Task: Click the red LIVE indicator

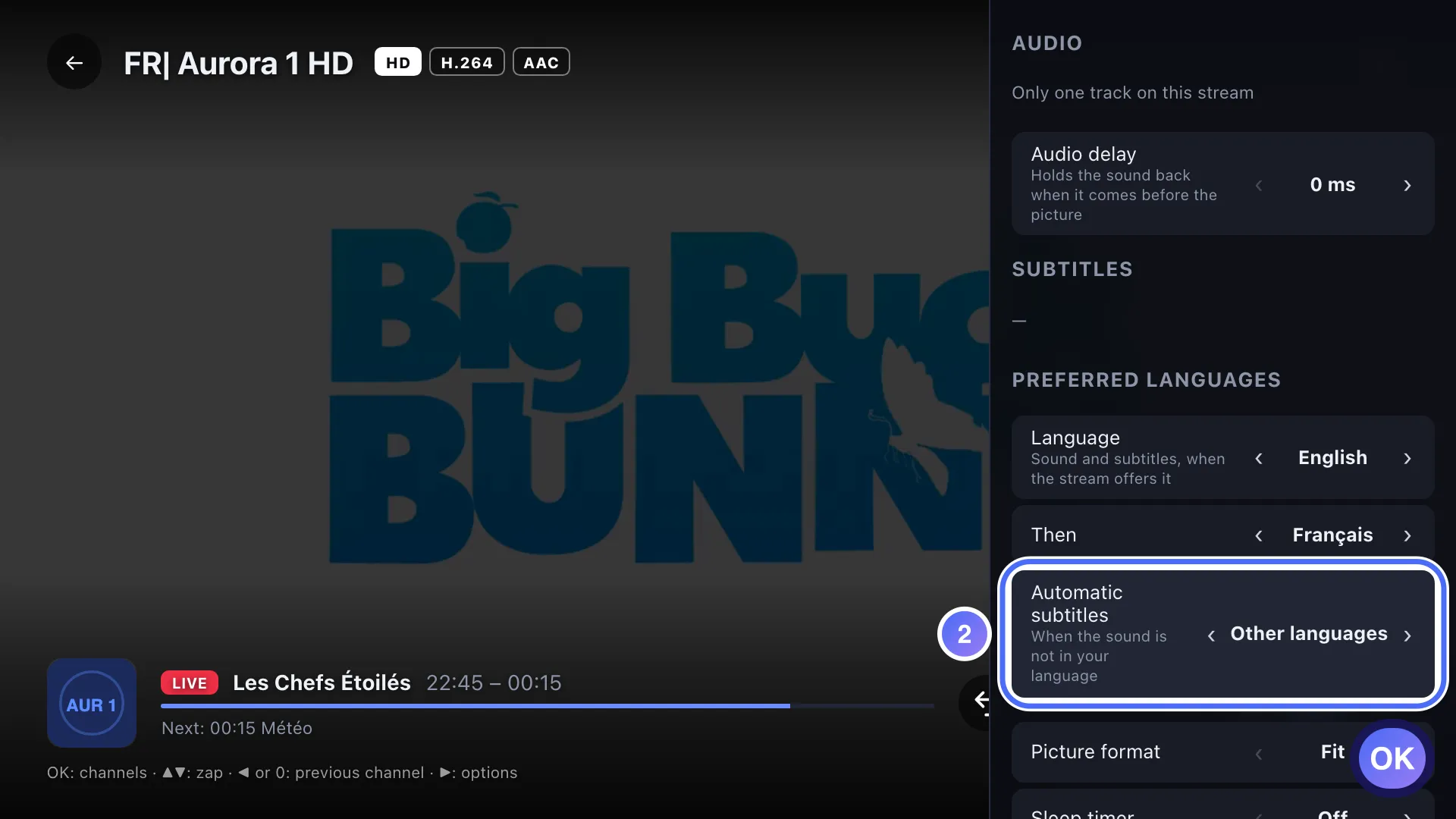Action: tap(190, 683)
